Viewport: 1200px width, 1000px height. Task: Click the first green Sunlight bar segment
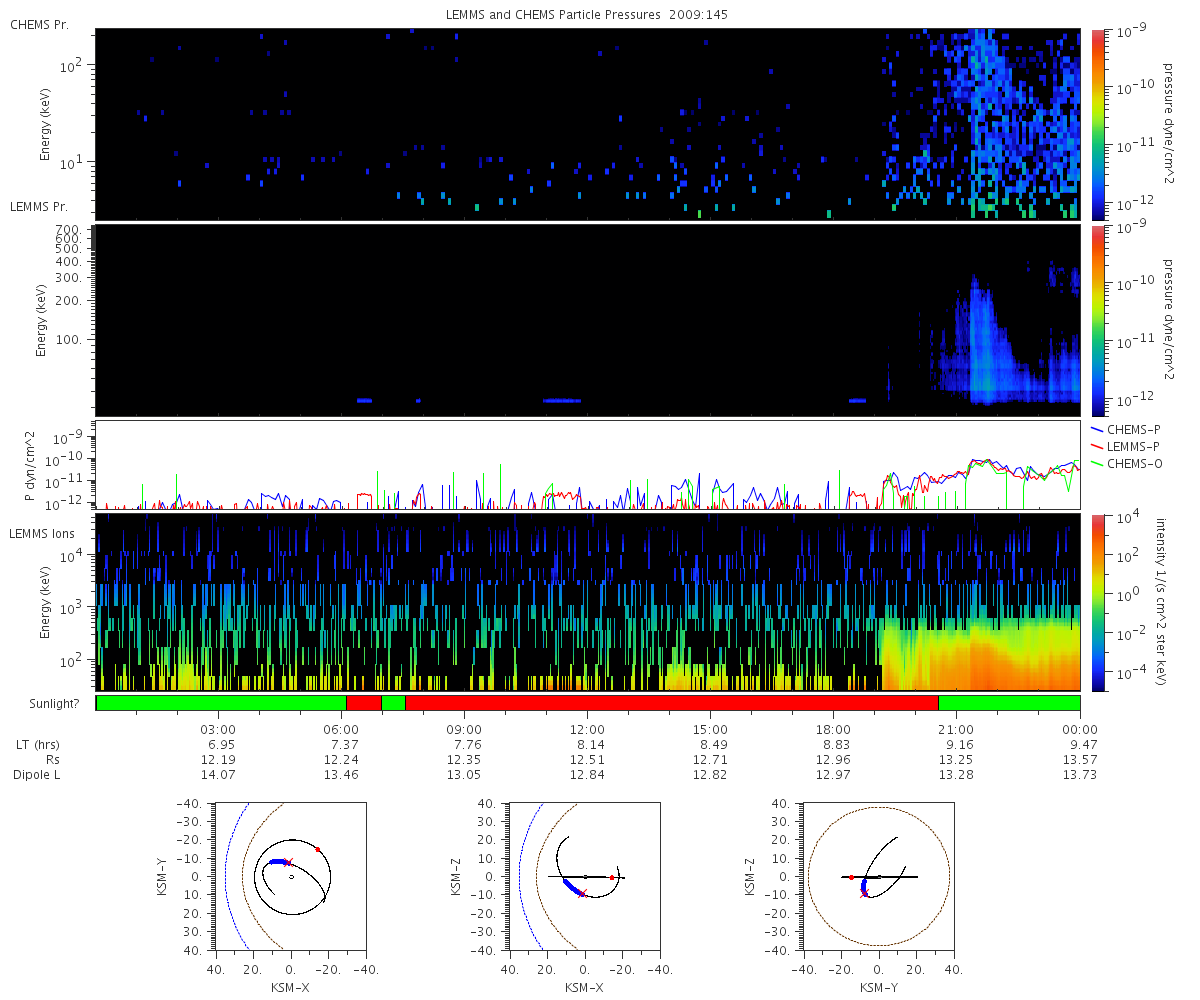pos(221,703)
